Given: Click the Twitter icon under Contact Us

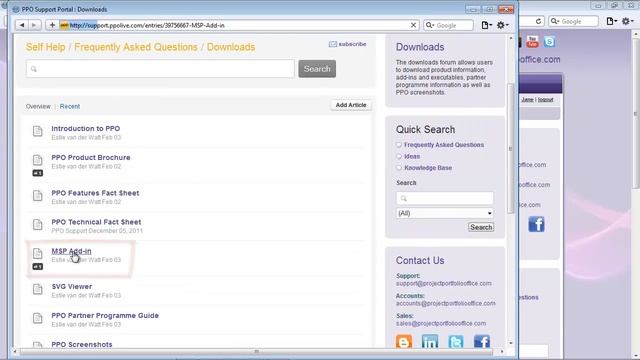Looking at the screenshot, I should [456, 341].
